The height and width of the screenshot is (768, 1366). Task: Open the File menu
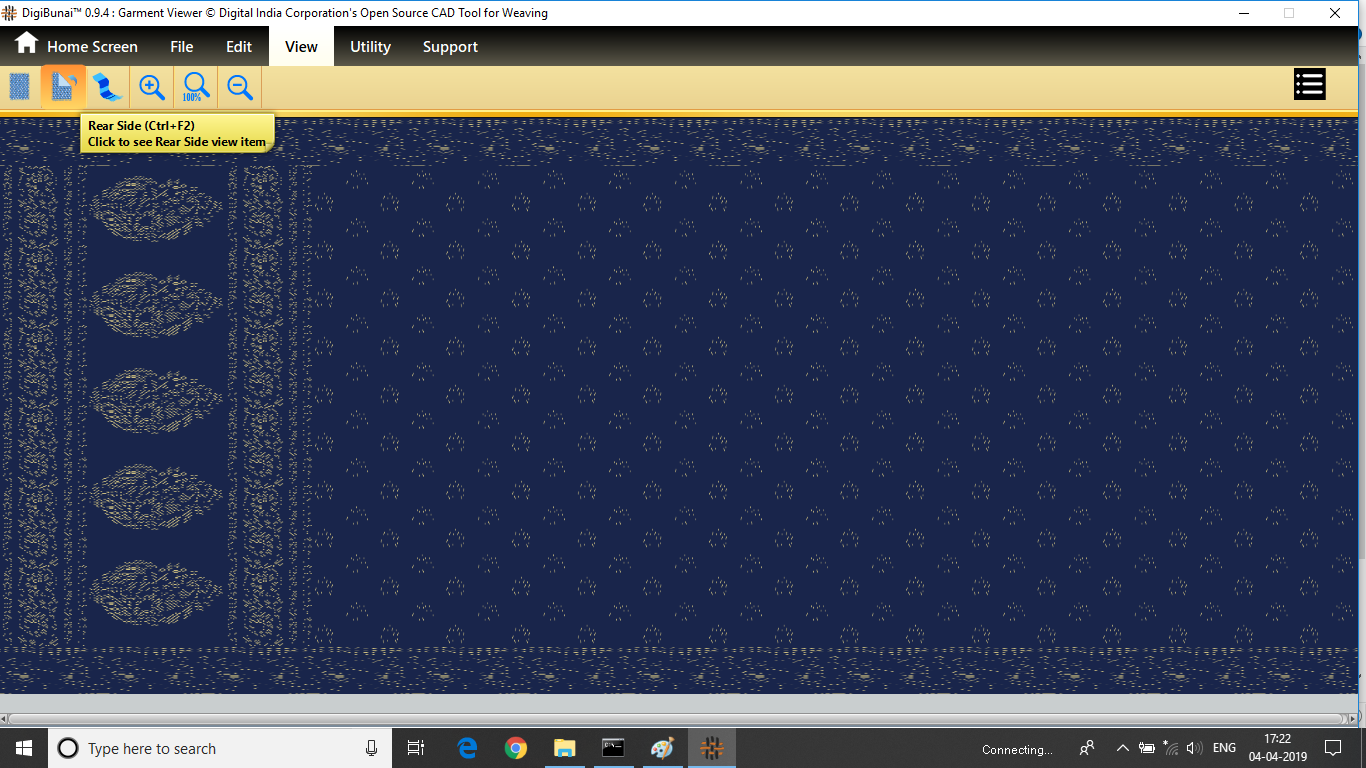pyautogui.click(x=181, y=47)
